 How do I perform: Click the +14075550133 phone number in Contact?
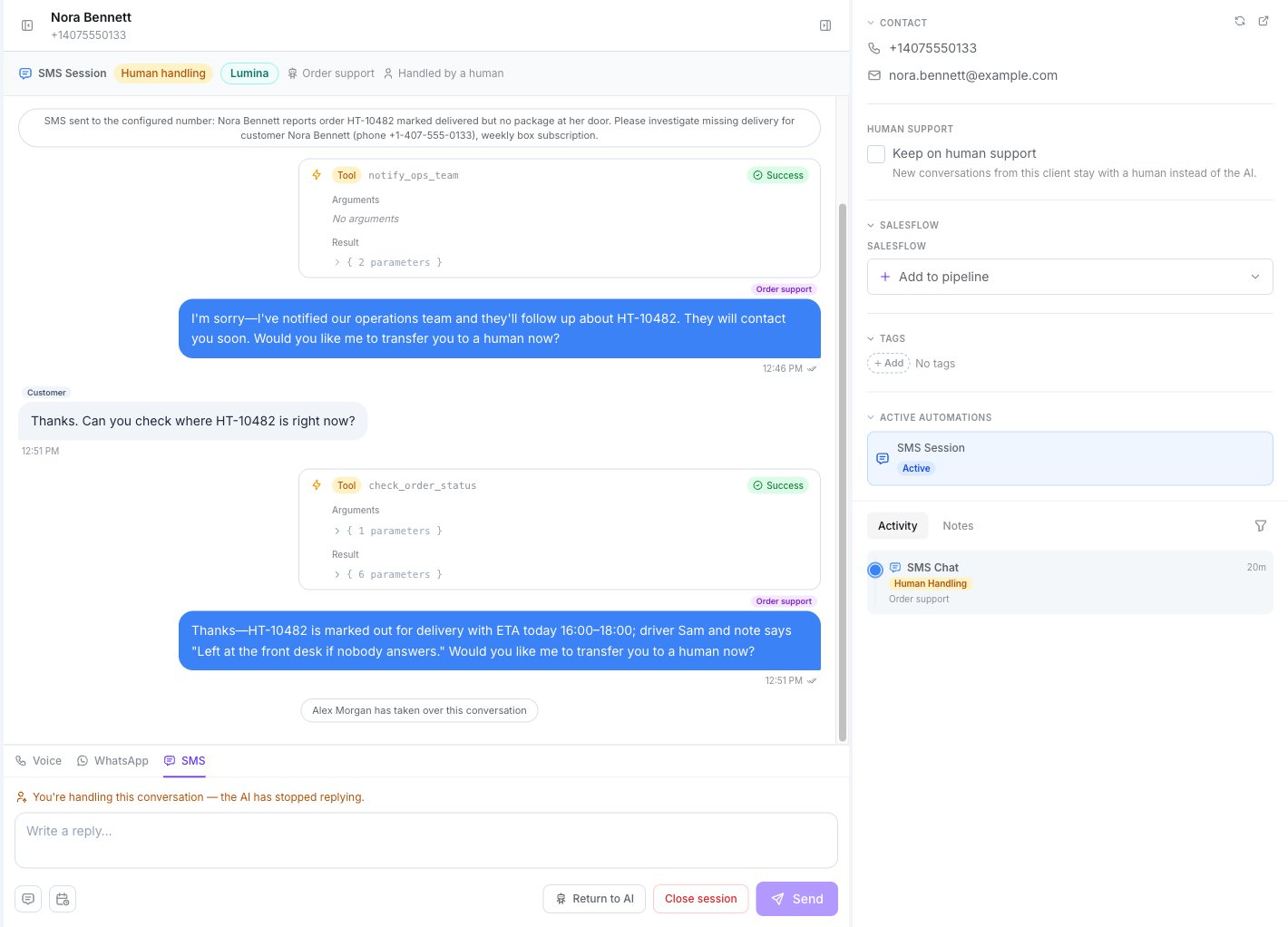pyautogui.click(x=932, y=48)
